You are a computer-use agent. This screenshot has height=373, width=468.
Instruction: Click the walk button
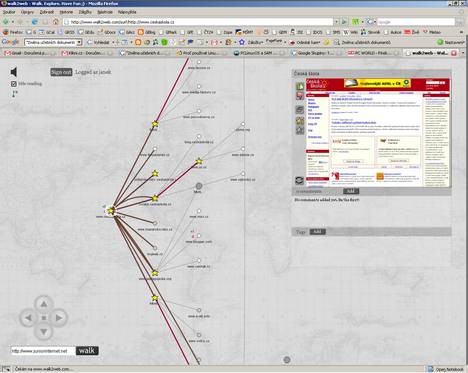[87, 350]
